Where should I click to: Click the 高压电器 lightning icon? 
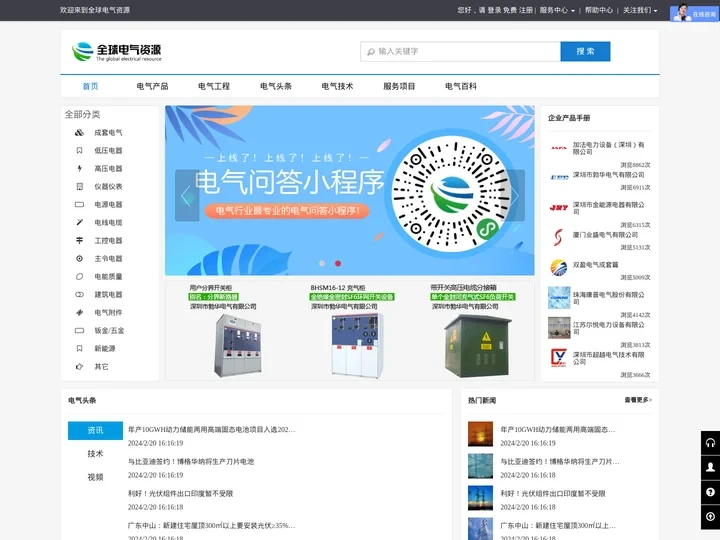click(79, 169)
